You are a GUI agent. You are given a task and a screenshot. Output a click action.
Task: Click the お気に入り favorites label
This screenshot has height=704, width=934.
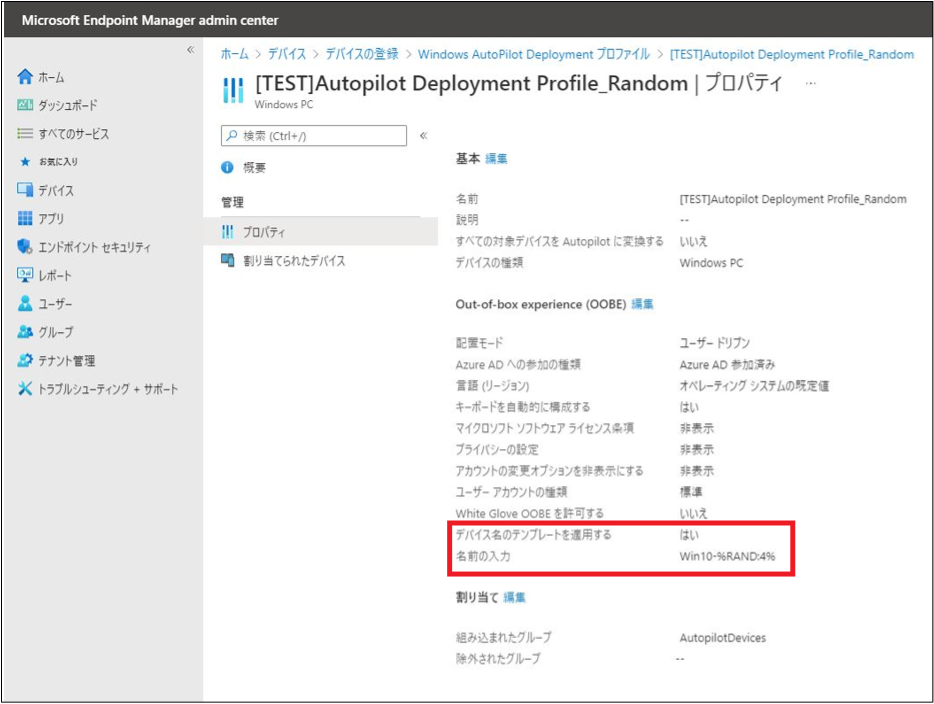(x=58, y=162)
